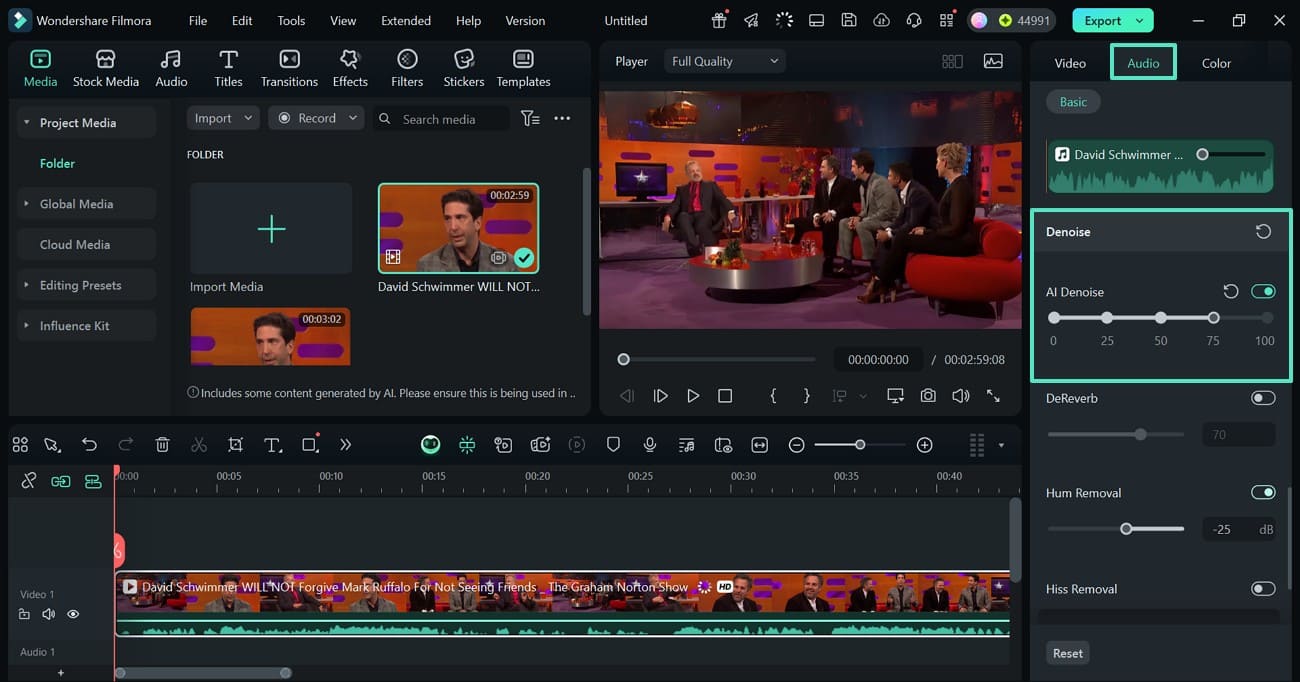Open the Templates panel
Image resolution: width=1300 pixels, height=682 pixels.
tap(523, 68)
